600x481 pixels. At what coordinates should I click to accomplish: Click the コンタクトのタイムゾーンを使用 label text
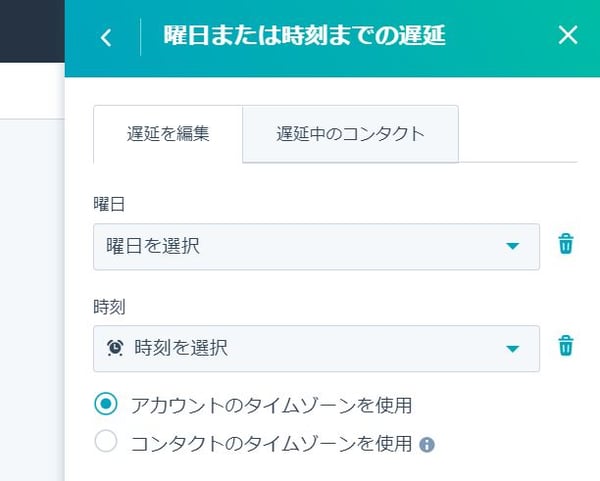point(271,444)
